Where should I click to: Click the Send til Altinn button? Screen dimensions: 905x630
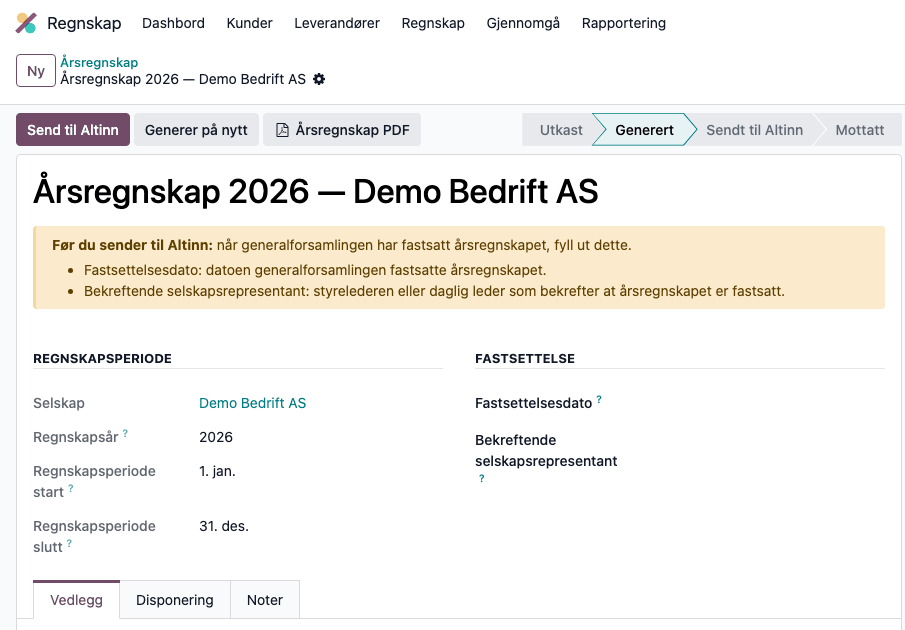(73, 130)
